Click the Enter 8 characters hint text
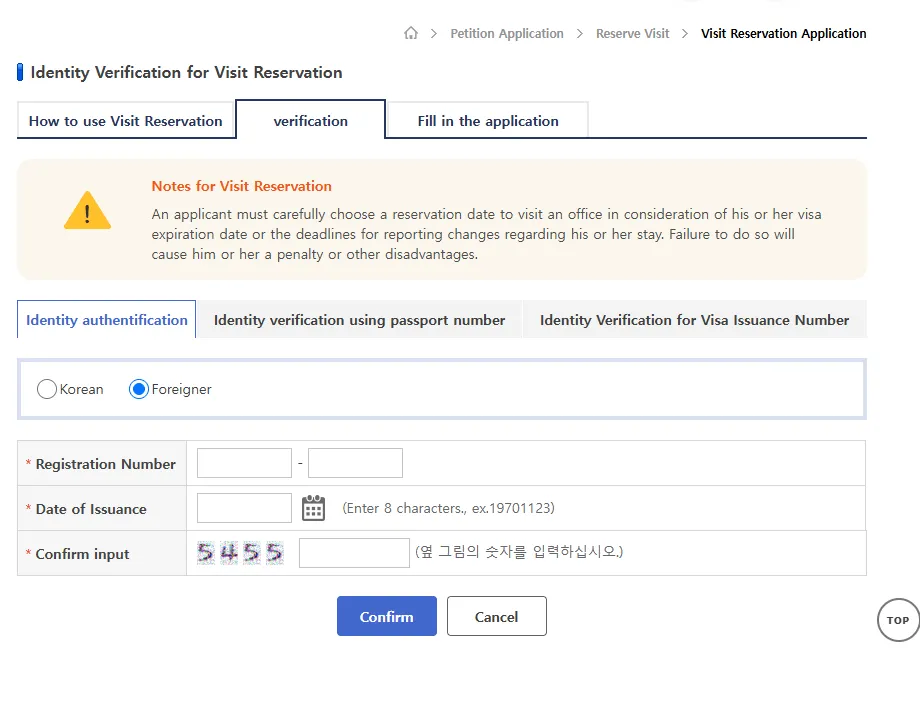The width and height of the screenshot is (920, 722). click(x=448, y=508)
